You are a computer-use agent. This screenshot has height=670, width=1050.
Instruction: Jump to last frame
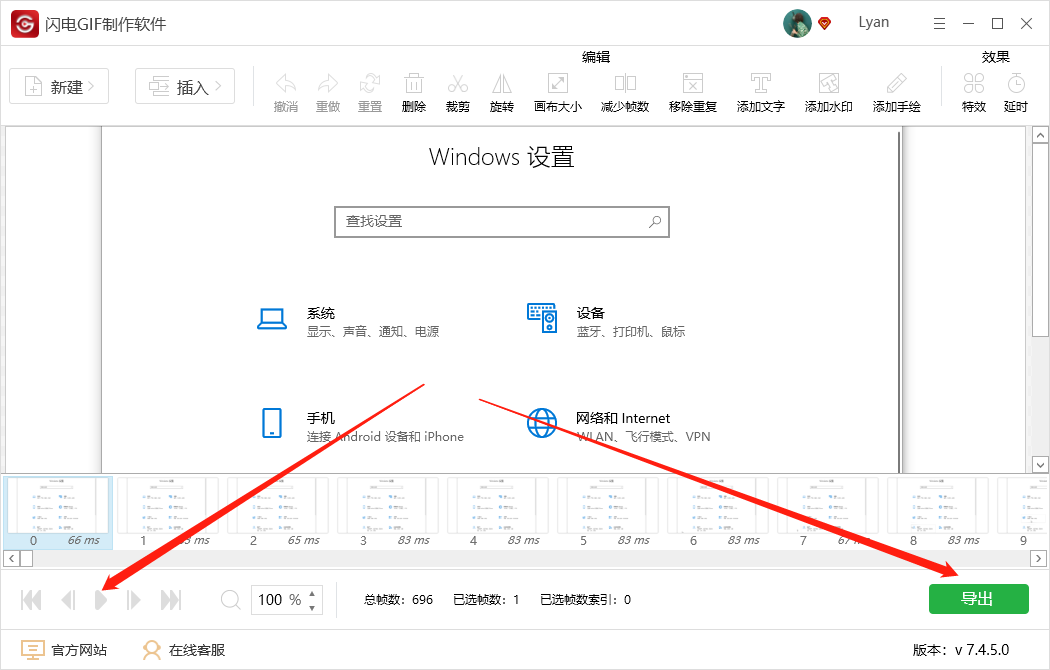[171, 600]
